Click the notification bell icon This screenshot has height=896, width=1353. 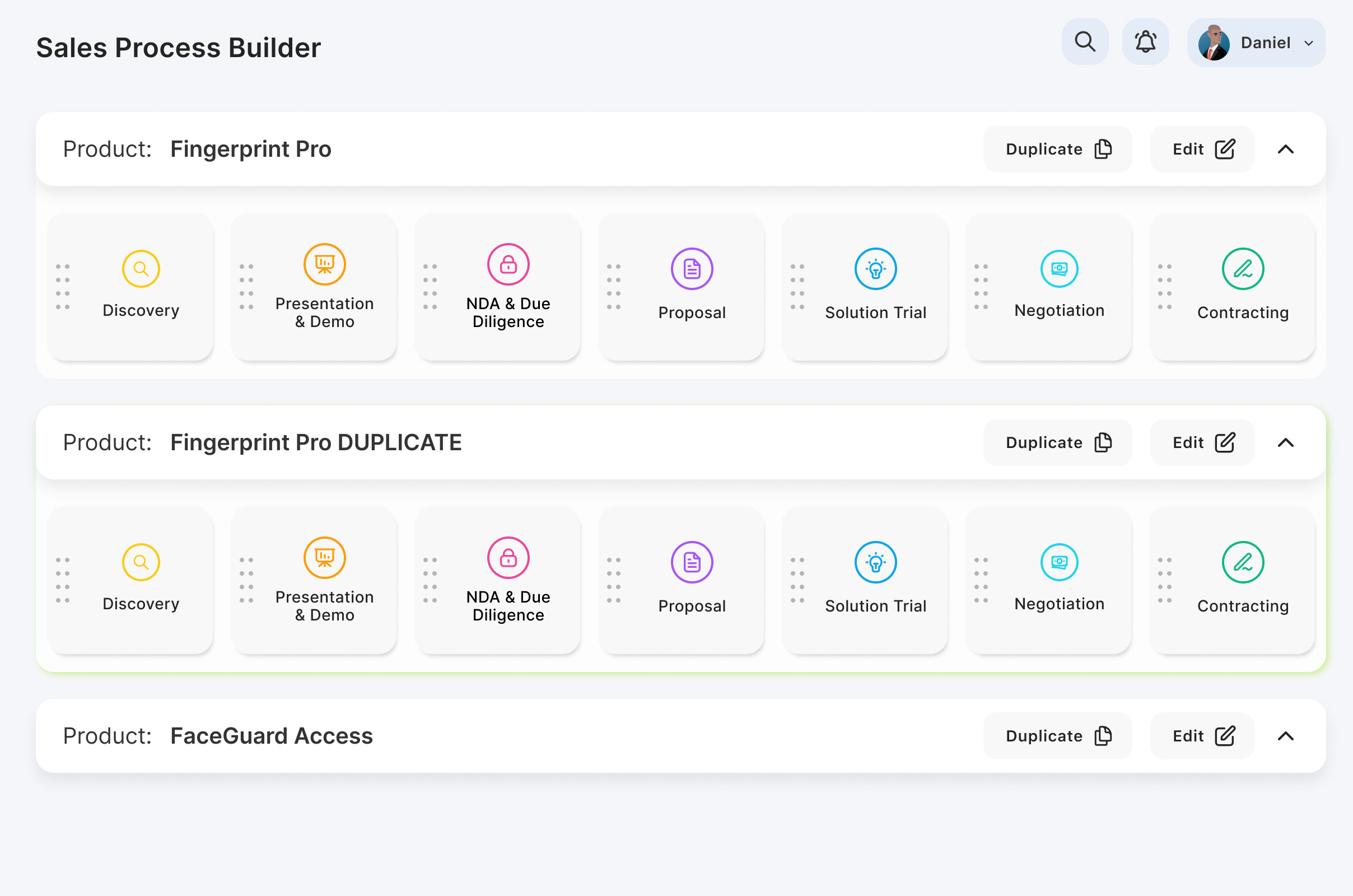coord(1145,43)
